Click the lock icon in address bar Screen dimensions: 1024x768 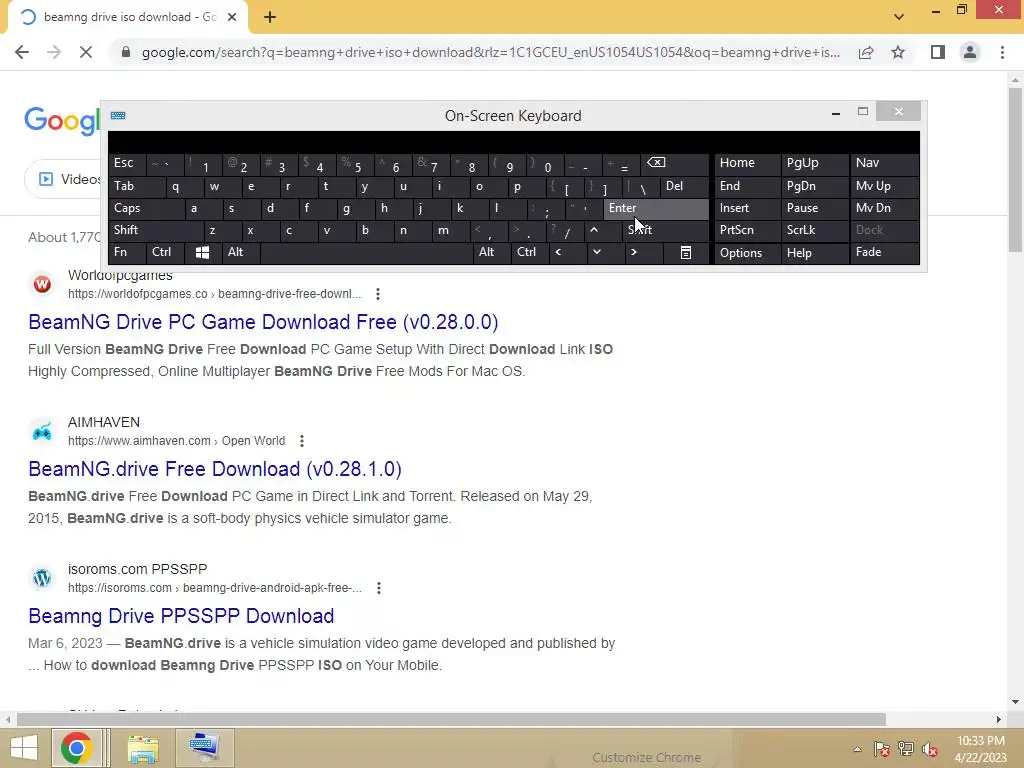coord(126,52)
